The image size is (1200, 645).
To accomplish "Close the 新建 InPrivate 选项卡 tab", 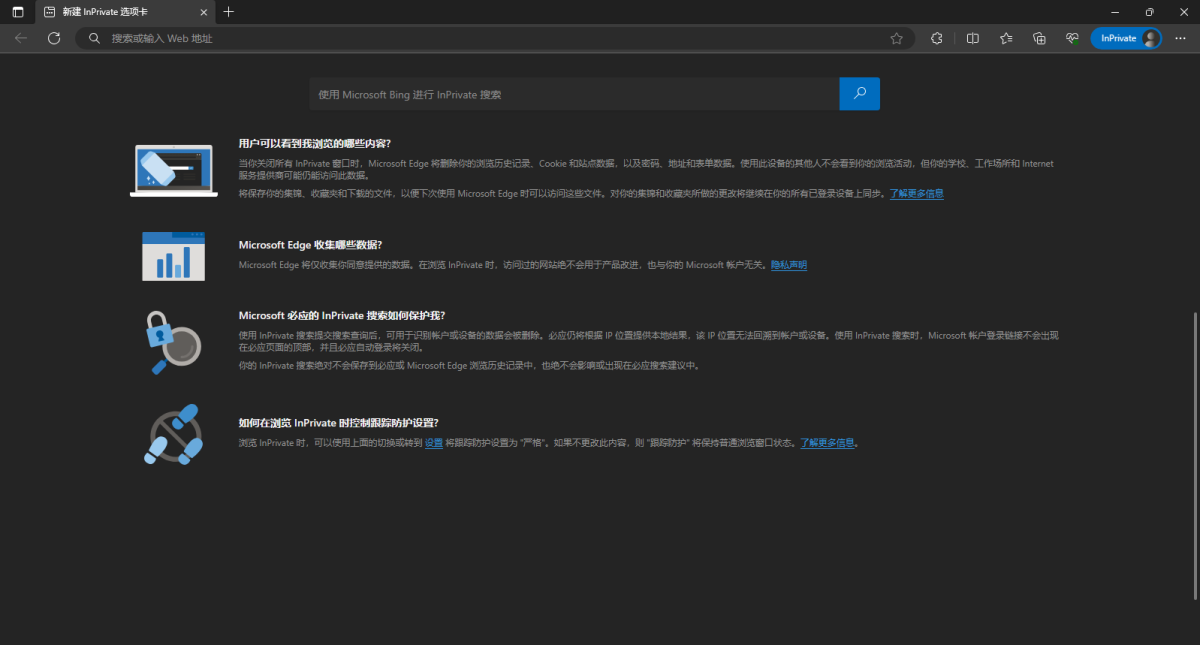I will click(x=204, y=12).
